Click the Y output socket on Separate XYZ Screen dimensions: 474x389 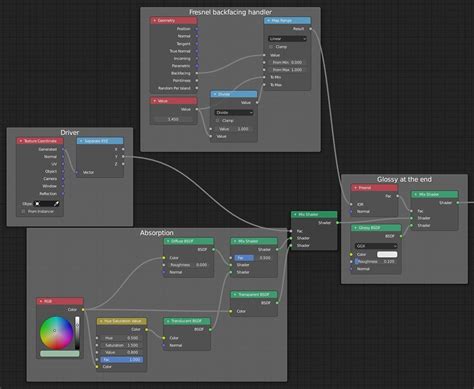pos(123,156)
